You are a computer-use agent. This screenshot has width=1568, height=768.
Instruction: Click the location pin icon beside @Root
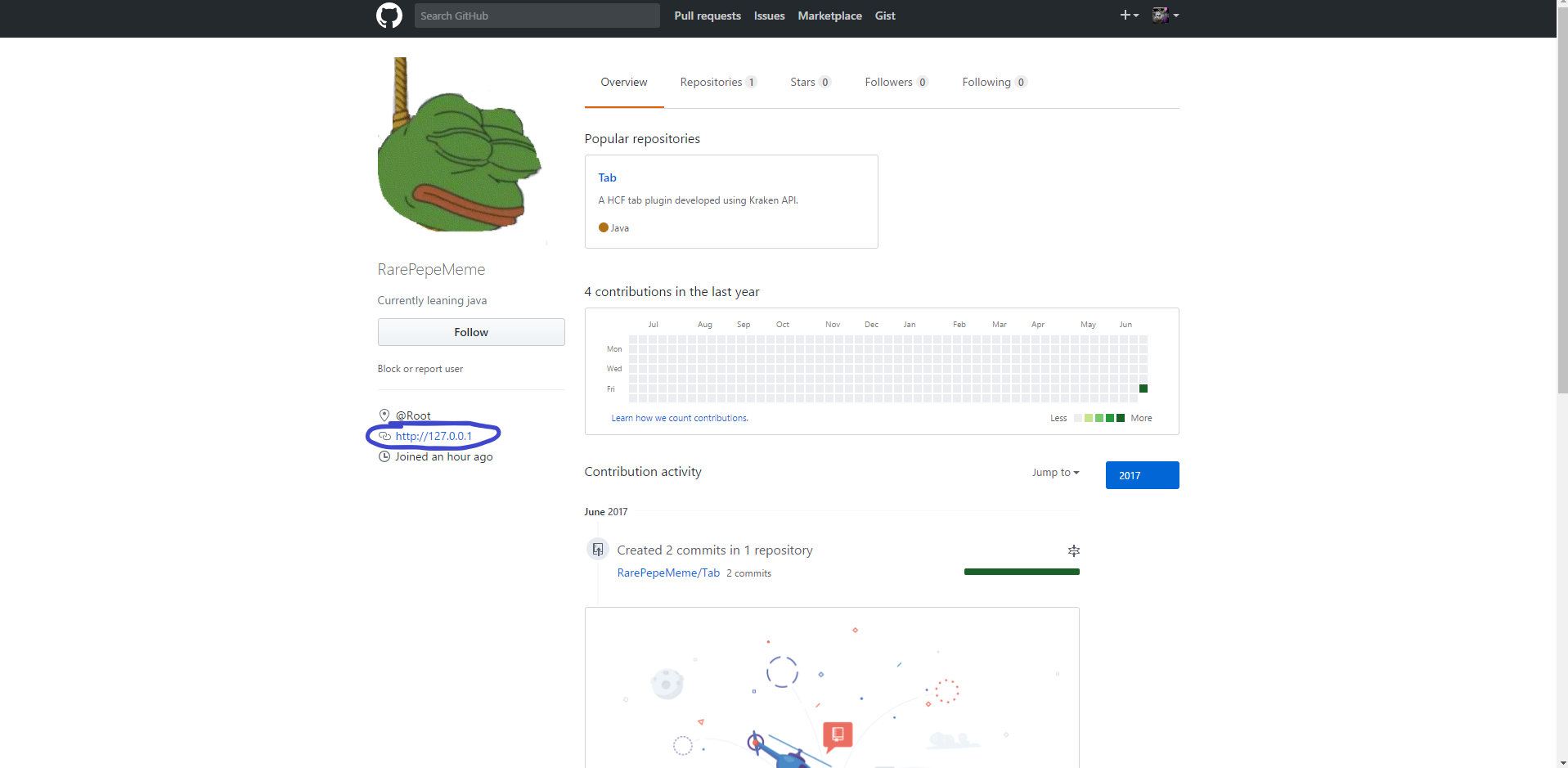pyautogui.click(x=384, y=415)
